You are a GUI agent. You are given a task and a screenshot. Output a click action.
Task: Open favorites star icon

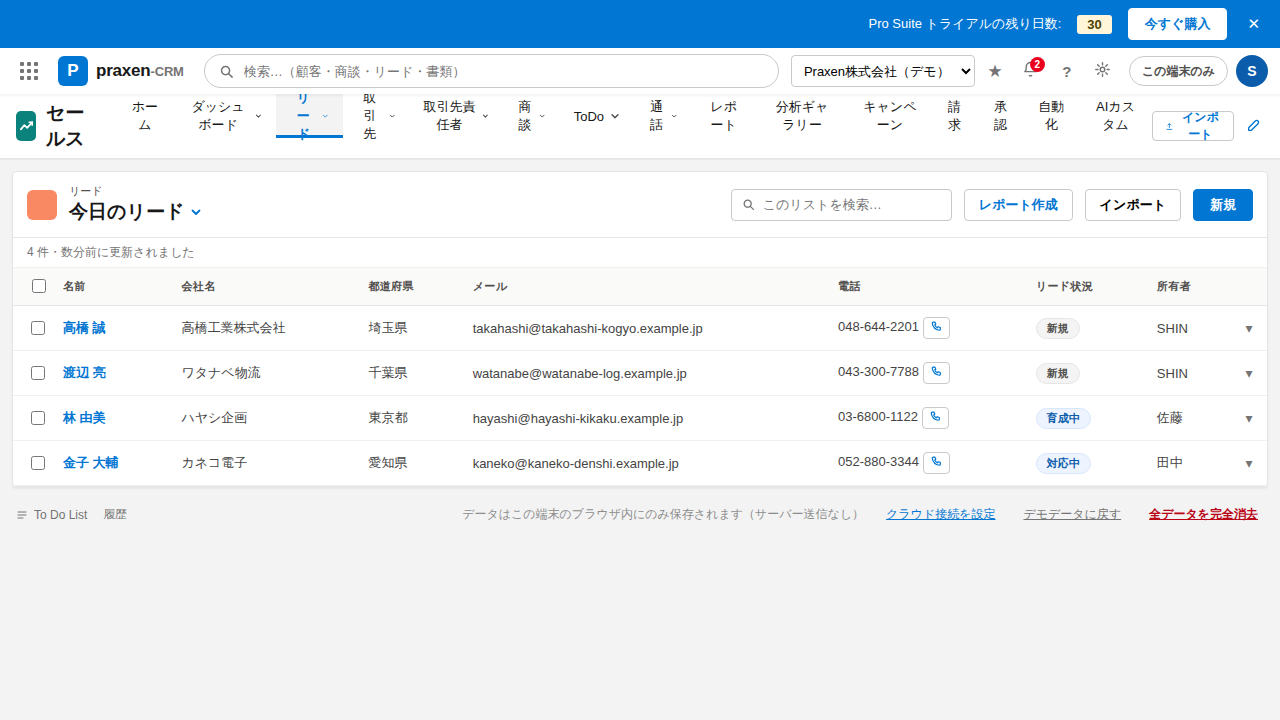coord(995,71)
